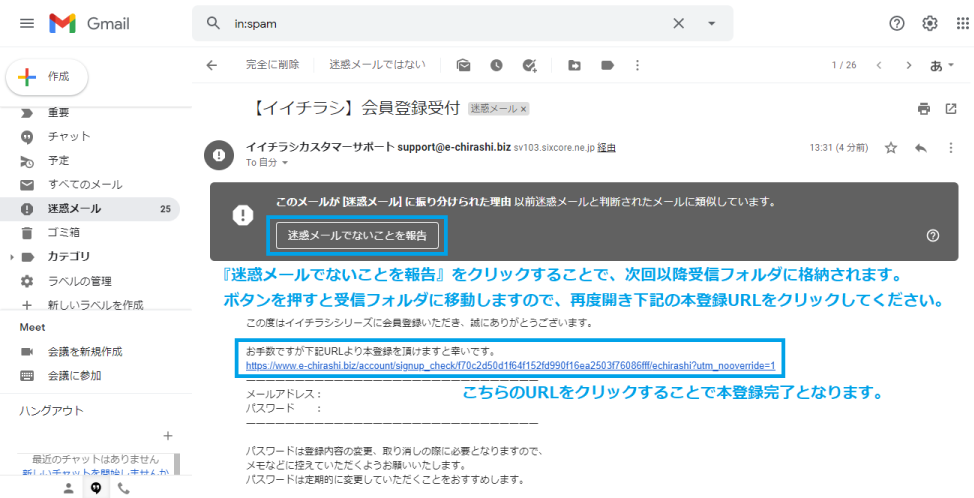Expand recipient details next to To 自分
Image resolution: width=974 pixels, height=498 pixels.
point(285,163)
